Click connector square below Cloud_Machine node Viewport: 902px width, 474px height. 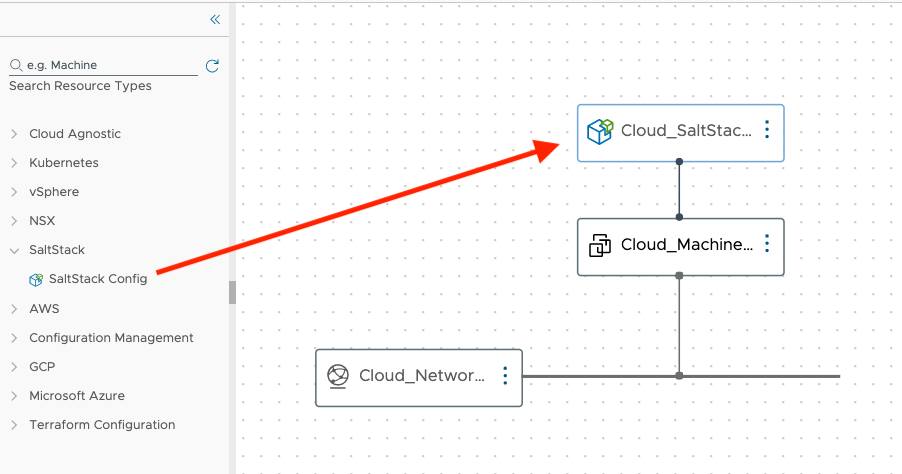point(679,276)
